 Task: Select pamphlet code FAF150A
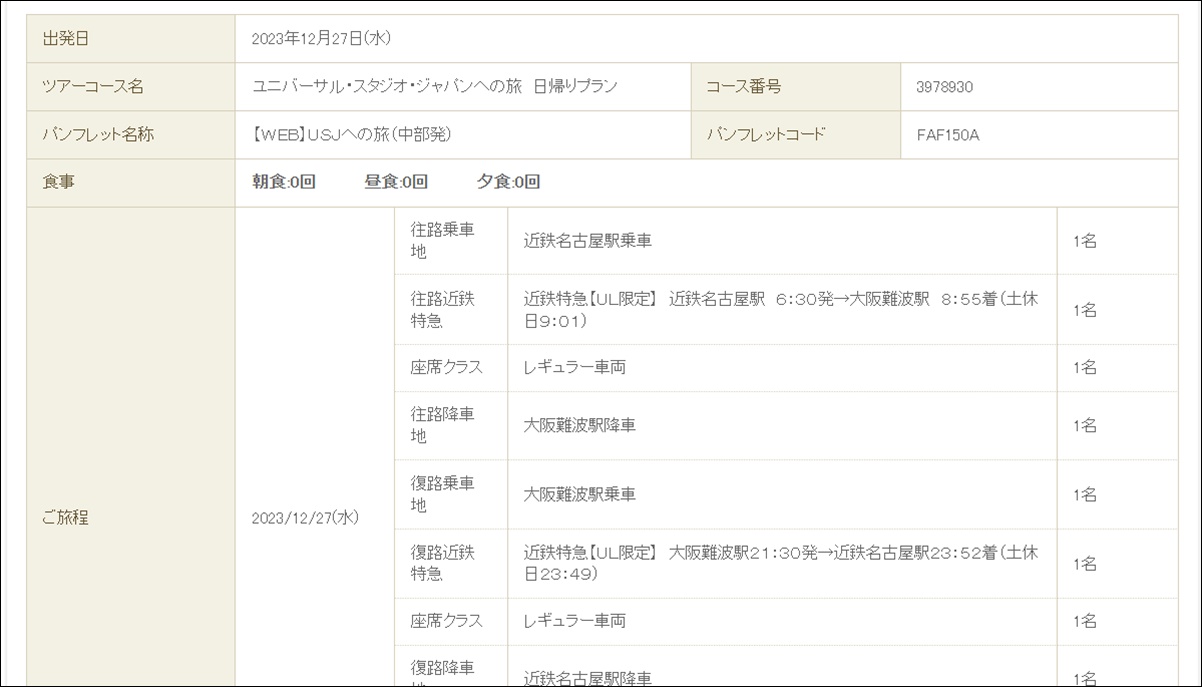(x=947, y=135)
